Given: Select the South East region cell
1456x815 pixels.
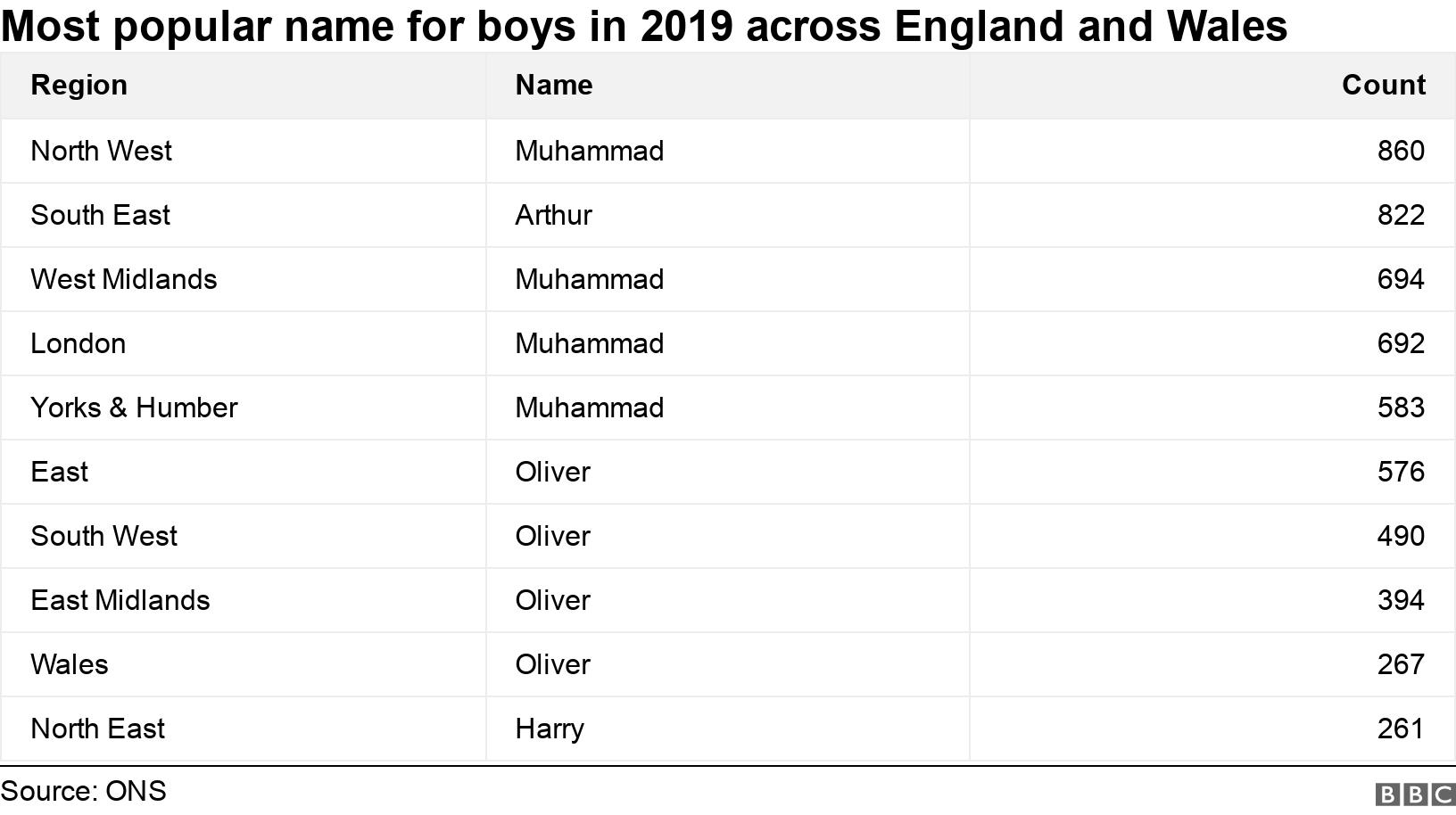Looking at the screenshot, I should click(x=100, y=215).
